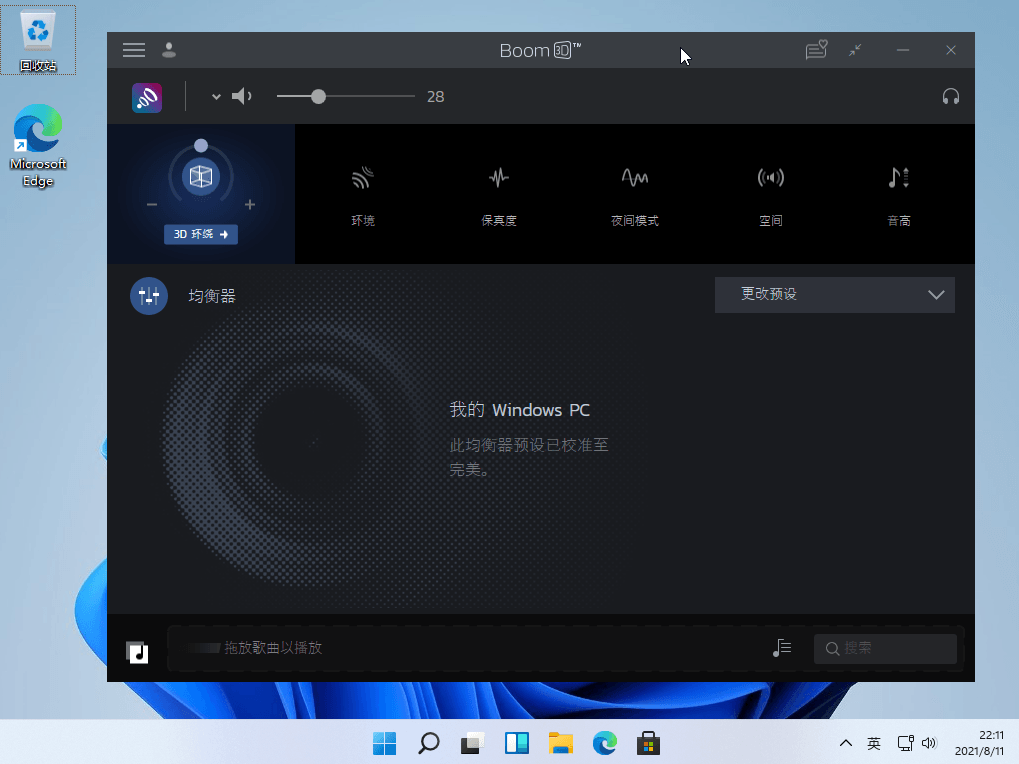1019x764 pixels.
Task: Click the feedback heart message icon
Action: click(816, 50)
